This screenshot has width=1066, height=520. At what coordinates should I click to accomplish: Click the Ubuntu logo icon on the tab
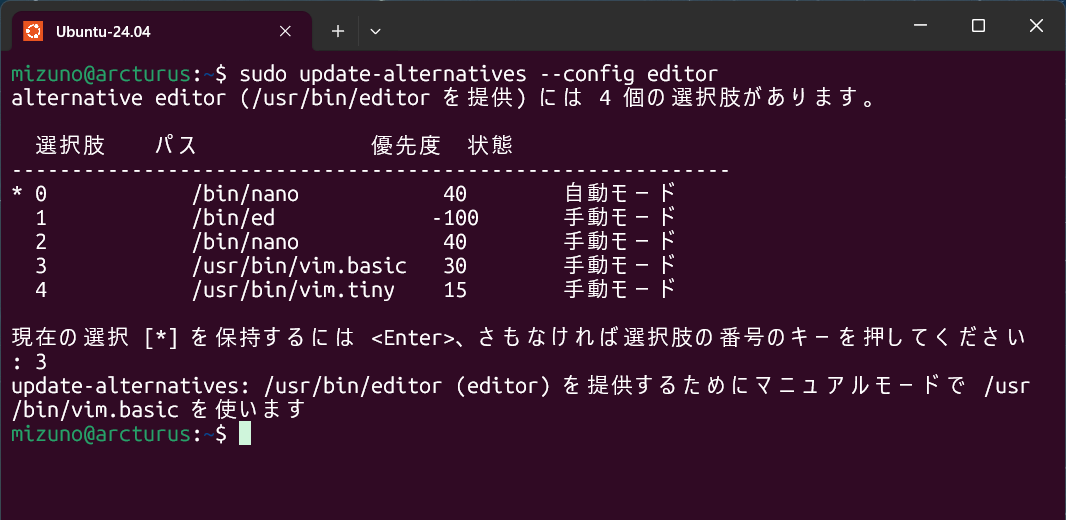point(33,31)
